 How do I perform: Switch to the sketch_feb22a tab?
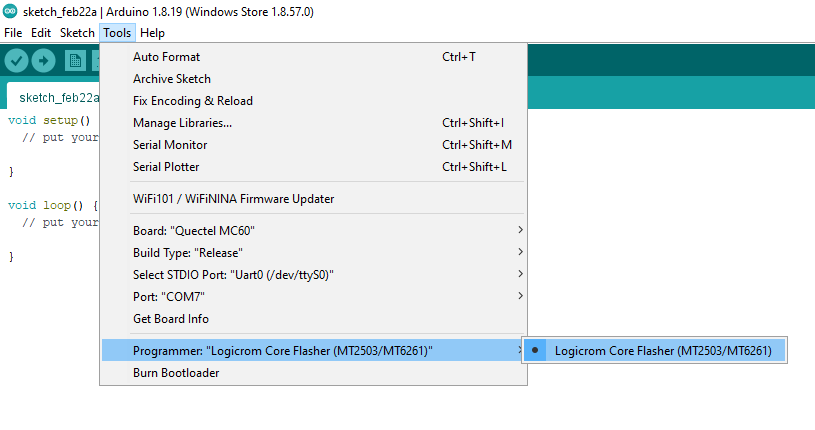coord(53,97)
